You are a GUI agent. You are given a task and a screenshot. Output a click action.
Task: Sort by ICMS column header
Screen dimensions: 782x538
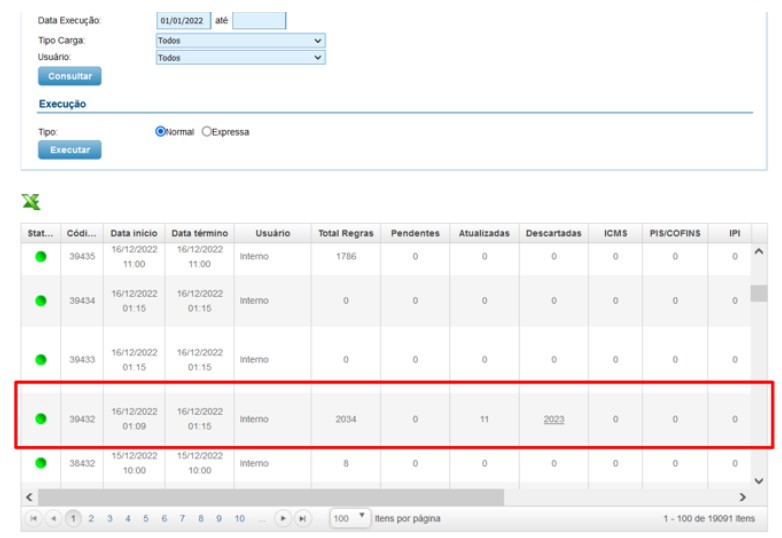click(615, 233)
